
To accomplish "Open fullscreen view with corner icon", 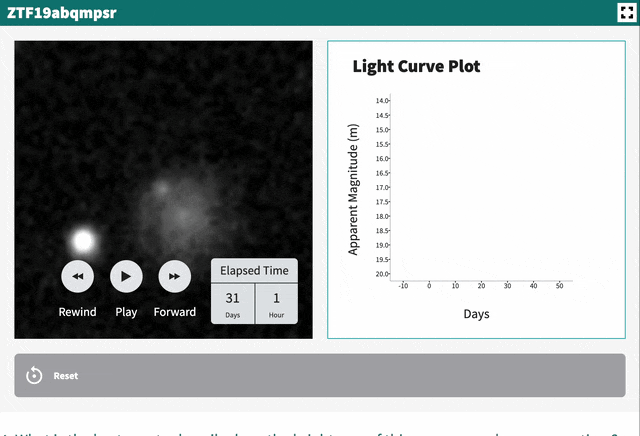I will [626, 12].
